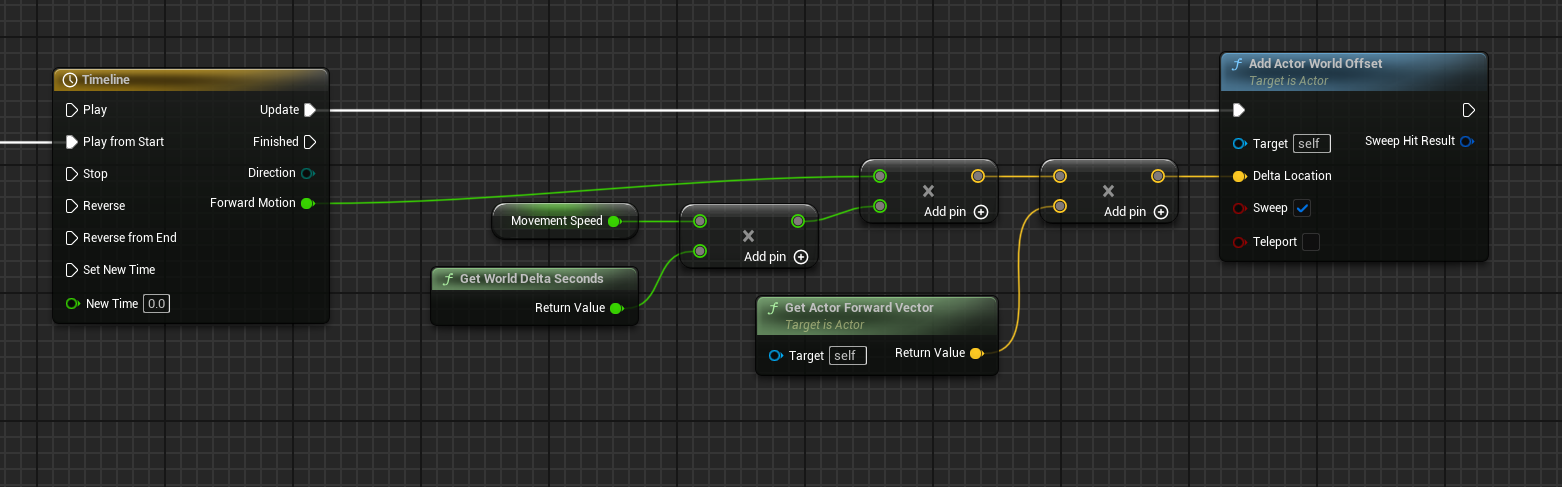The image size is (1562, 487).
Task: Click the Timeline Stop input pin
Action: tap(71, 174)
